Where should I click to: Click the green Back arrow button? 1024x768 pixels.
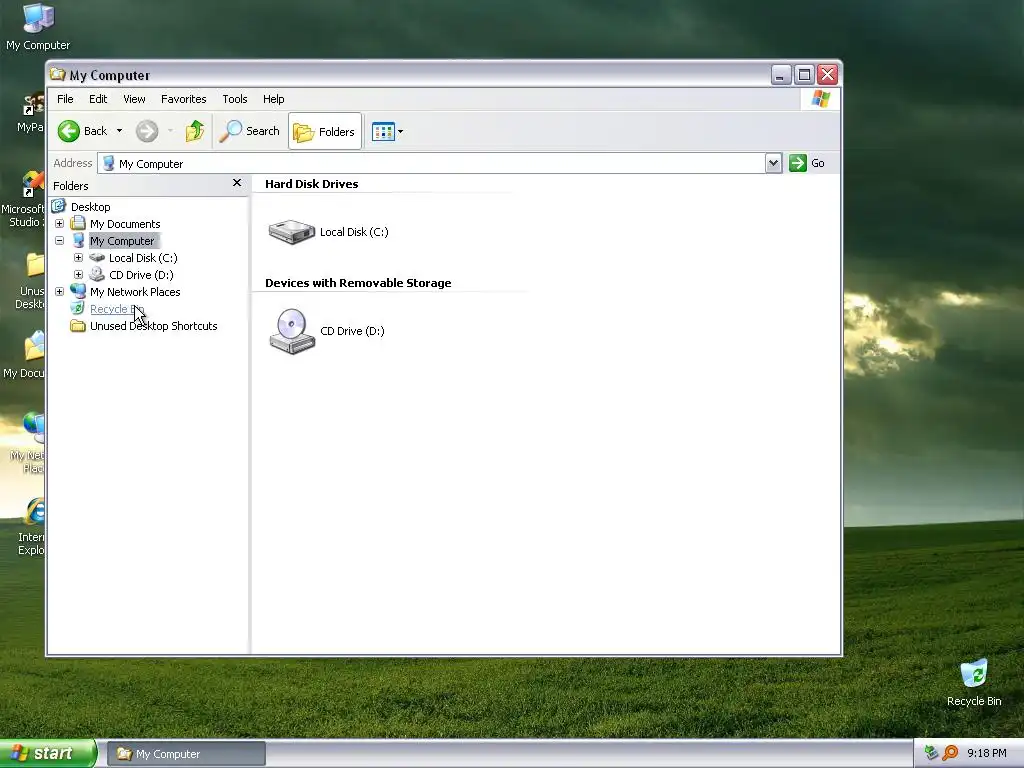[x=68, y=131]
